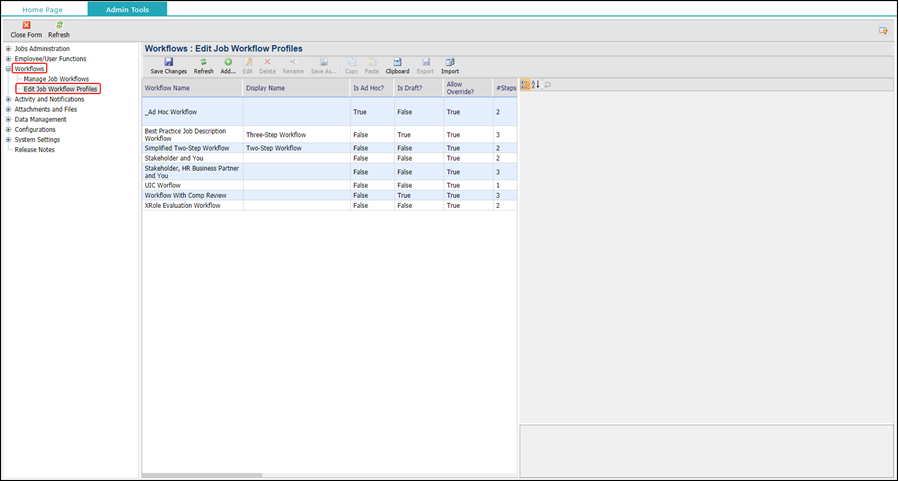
Task: Select Stakeholder, HR Business Partner and You row
Action: pyautogui.click(x=329, y=172)
